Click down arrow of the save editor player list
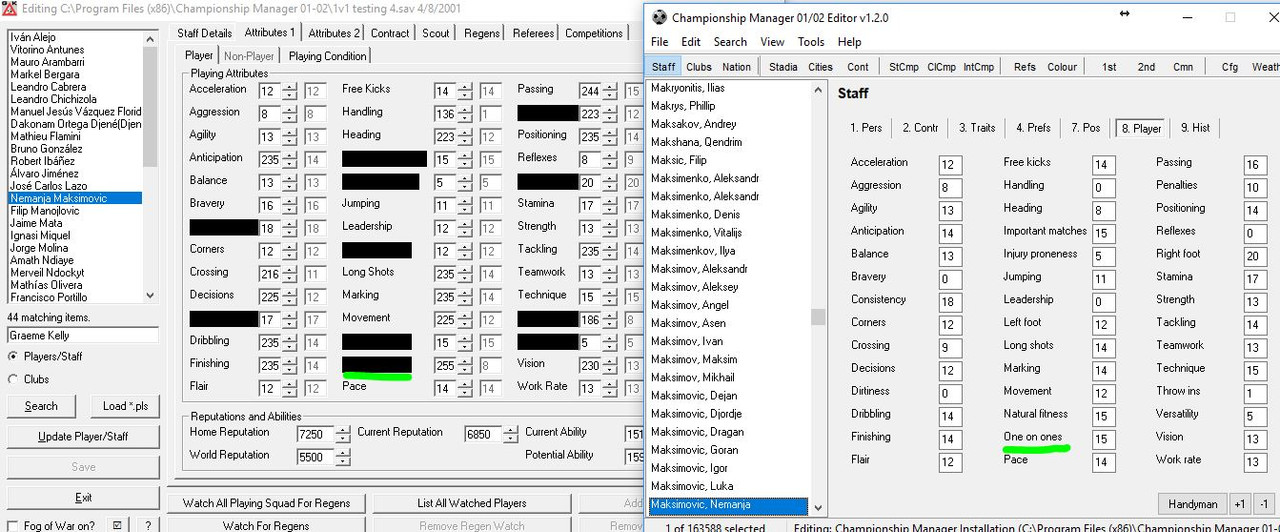 pos(150,296)
